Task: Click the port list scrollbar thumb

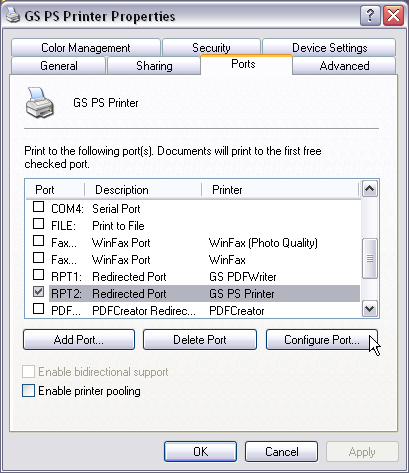Action: pyautogui.click(x=370, y=258)
